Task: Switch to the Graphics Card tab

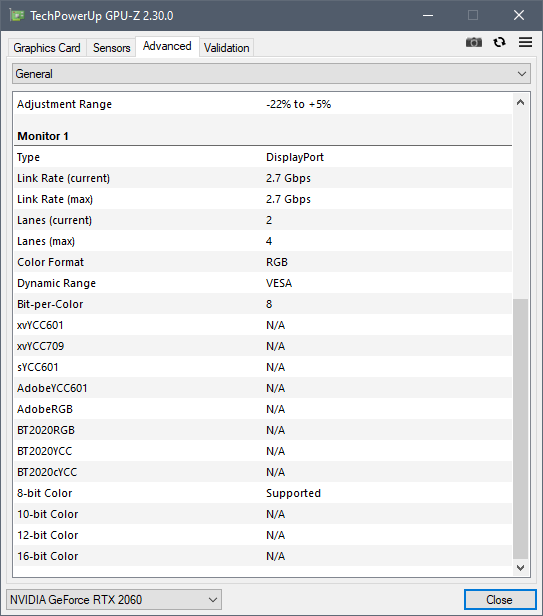Action: click(x=47, y=48)
